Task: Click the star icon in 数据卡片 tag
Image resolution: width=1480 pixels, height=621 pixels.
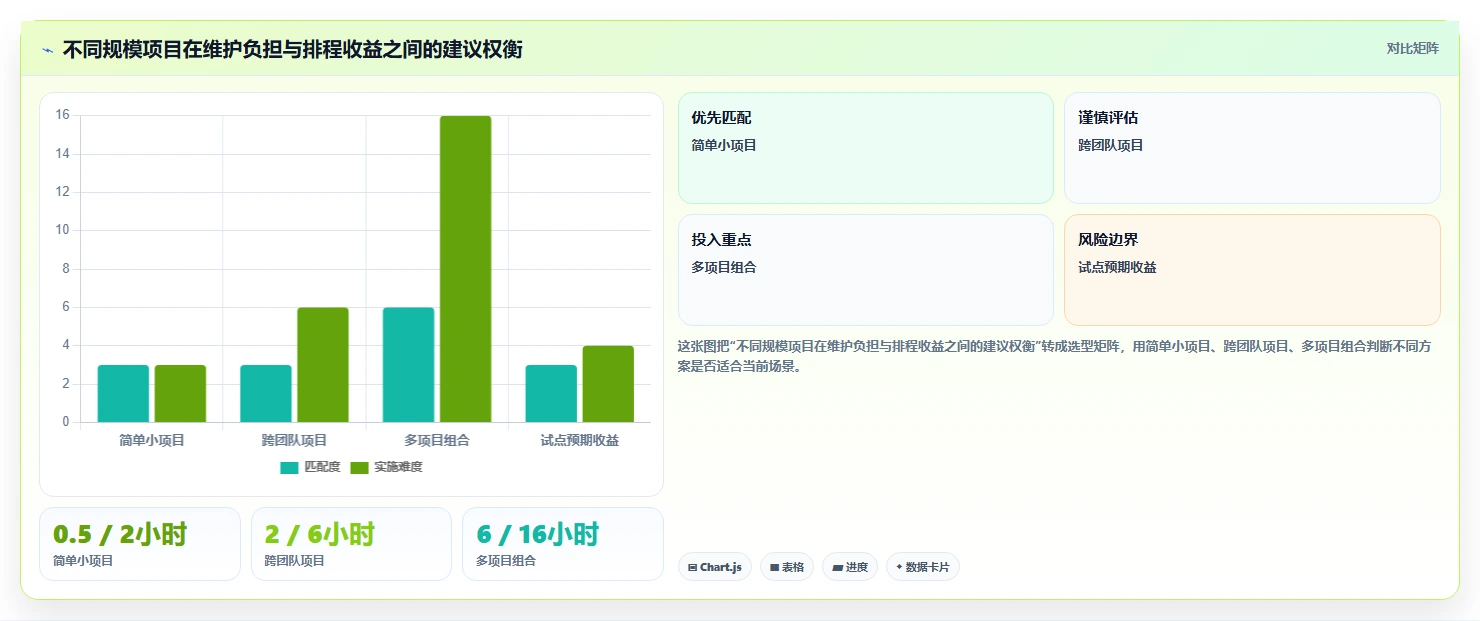Action: (899, 567)
